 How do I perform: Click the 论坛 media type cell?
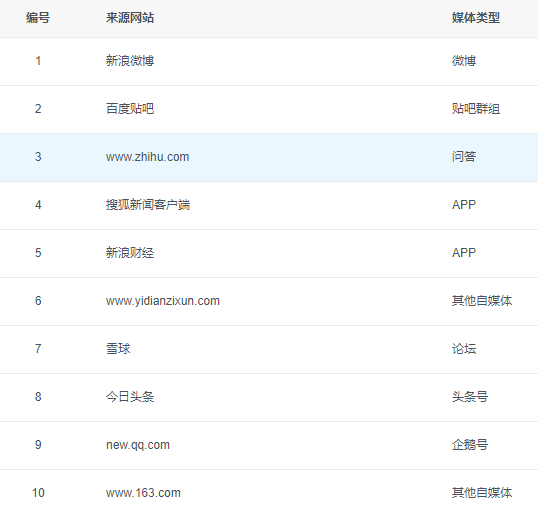coord(464,349)
